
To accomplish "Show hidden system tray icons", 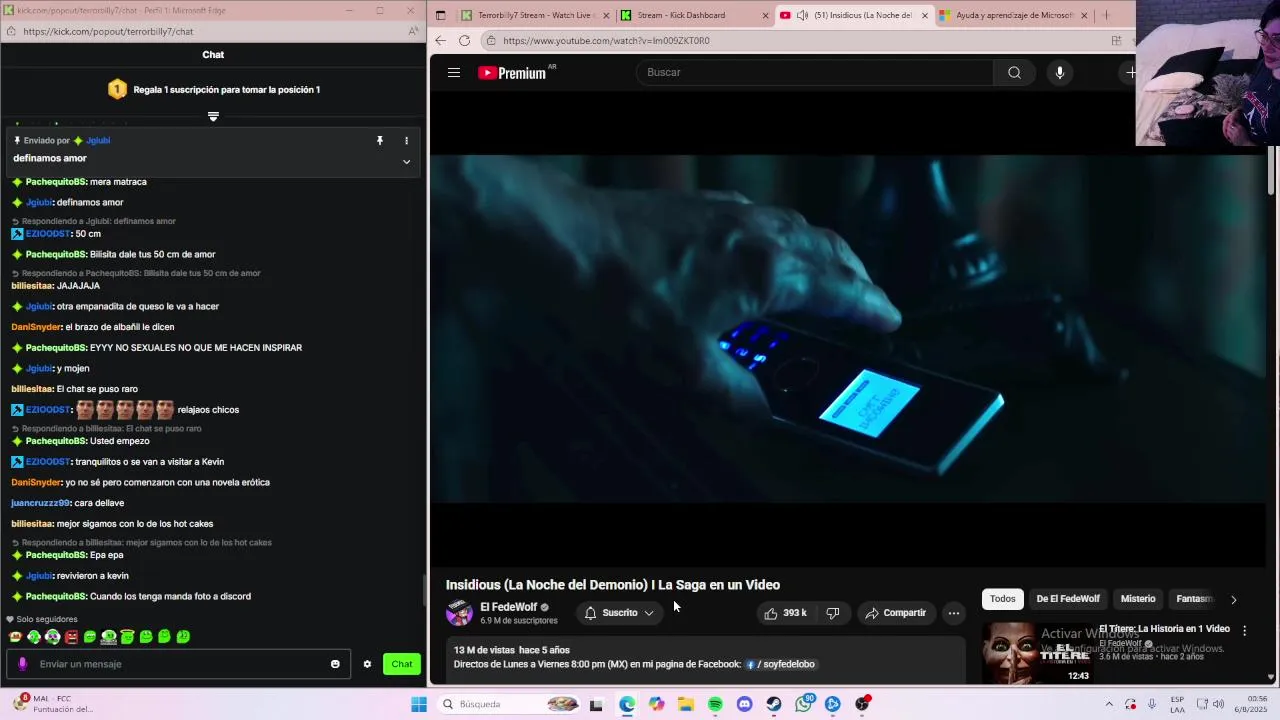I will (1108, 704).
